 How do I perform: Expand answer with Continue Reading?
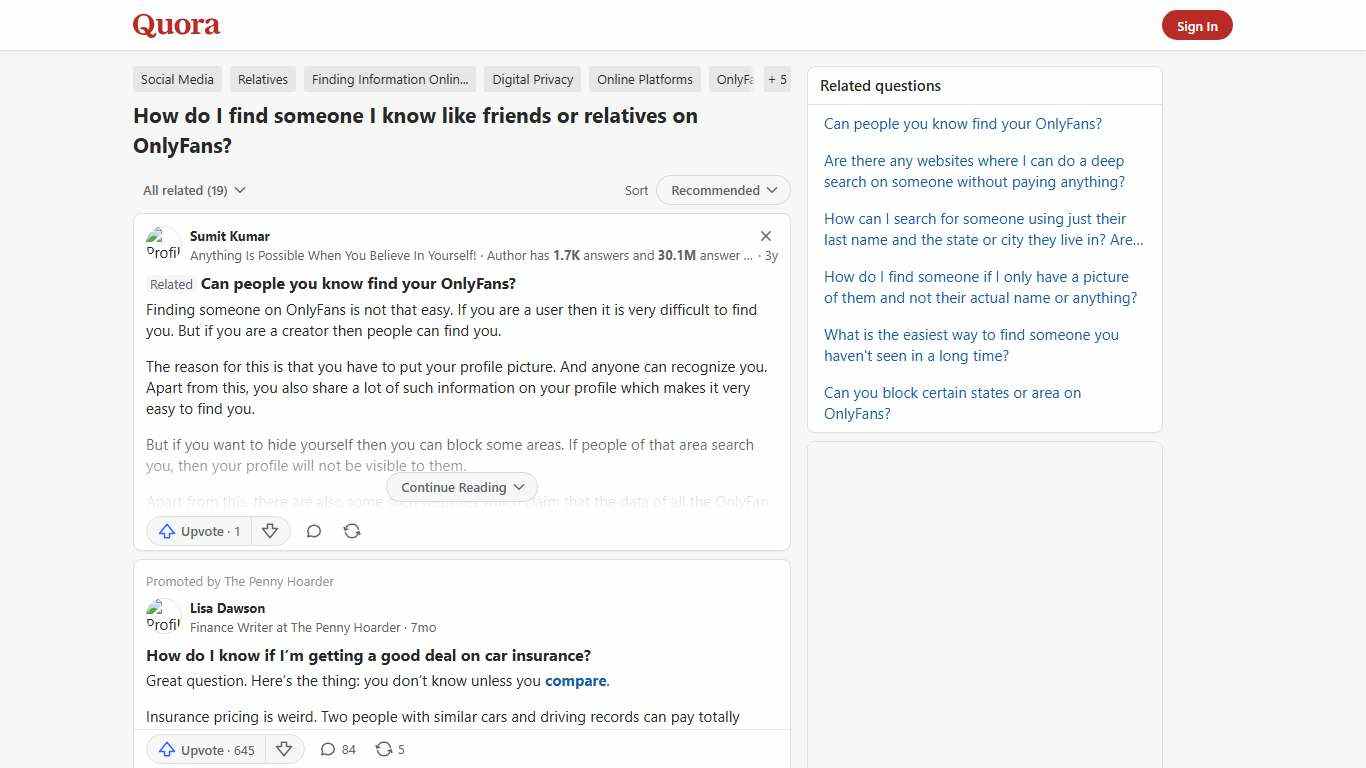click(x=461, y=487)
